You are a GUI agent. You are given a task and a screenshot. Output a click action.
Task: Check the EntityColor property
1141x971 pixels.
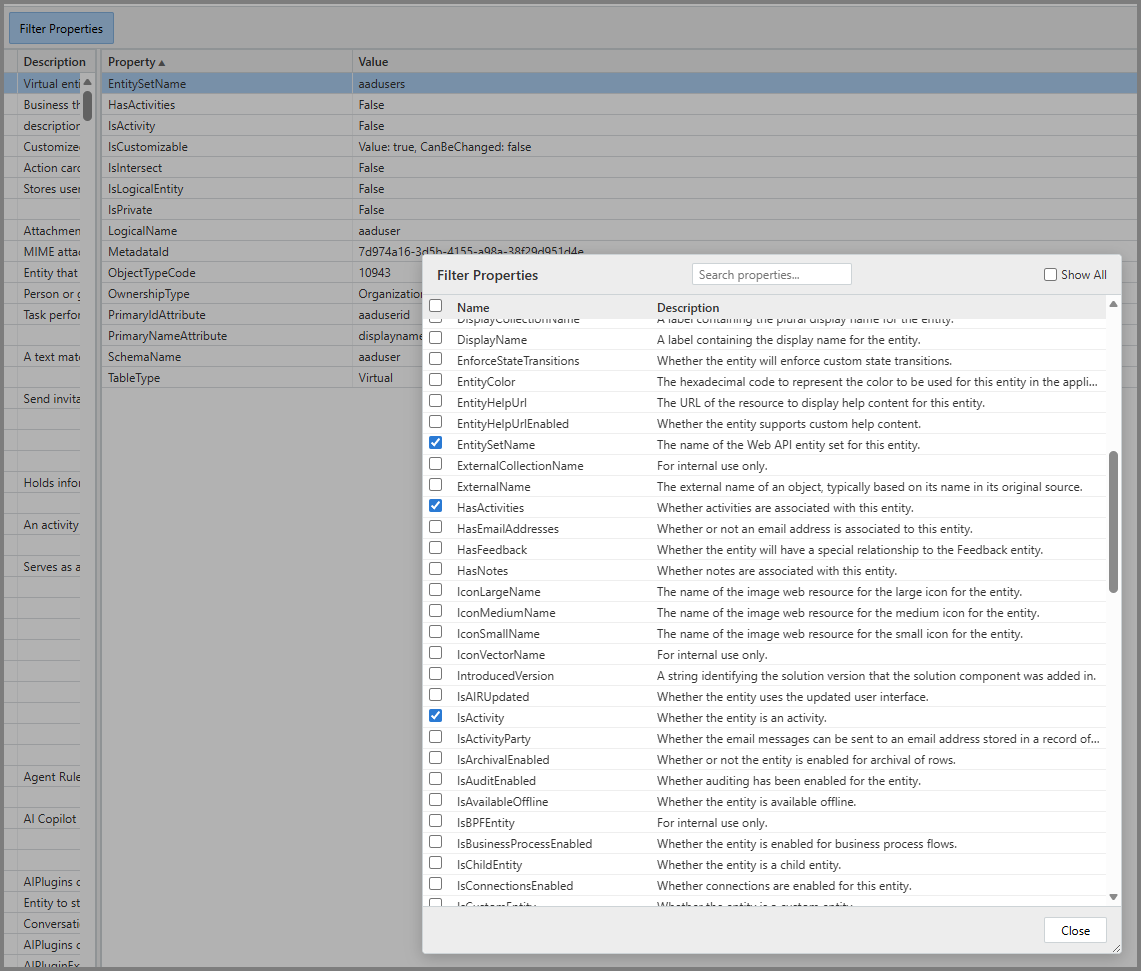pyautogui.click(x=435, y=380)
